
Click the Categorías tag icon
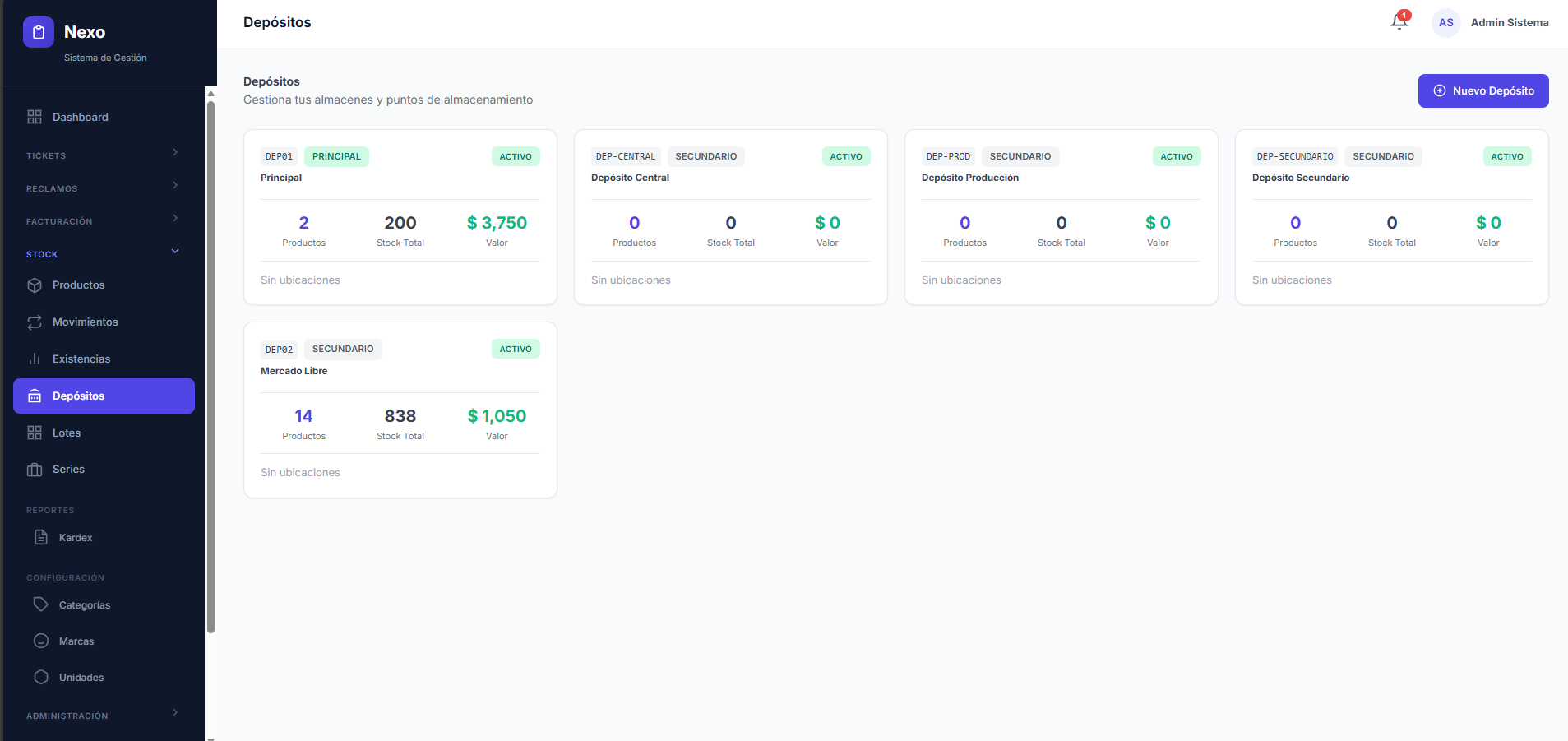[x=41, y=605]
